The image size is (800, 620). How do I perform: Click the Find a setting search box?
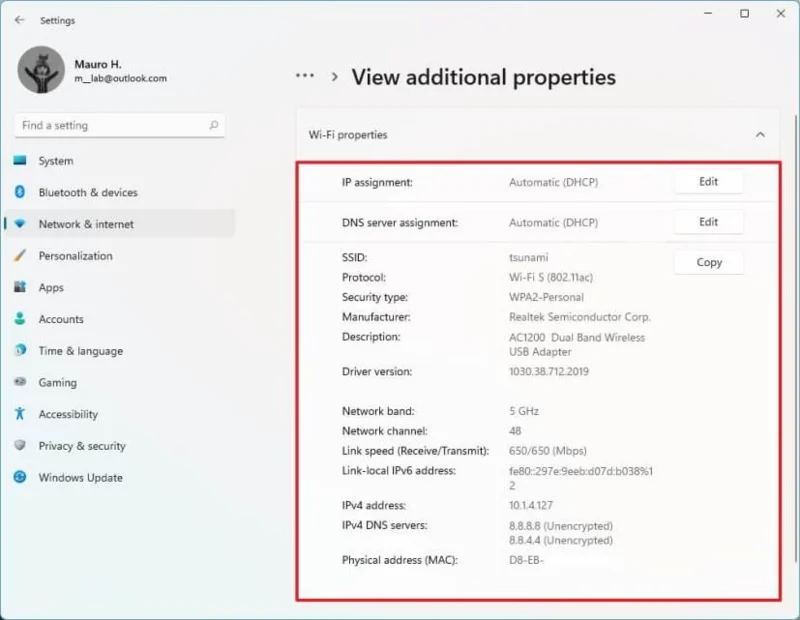pos(120,125)
